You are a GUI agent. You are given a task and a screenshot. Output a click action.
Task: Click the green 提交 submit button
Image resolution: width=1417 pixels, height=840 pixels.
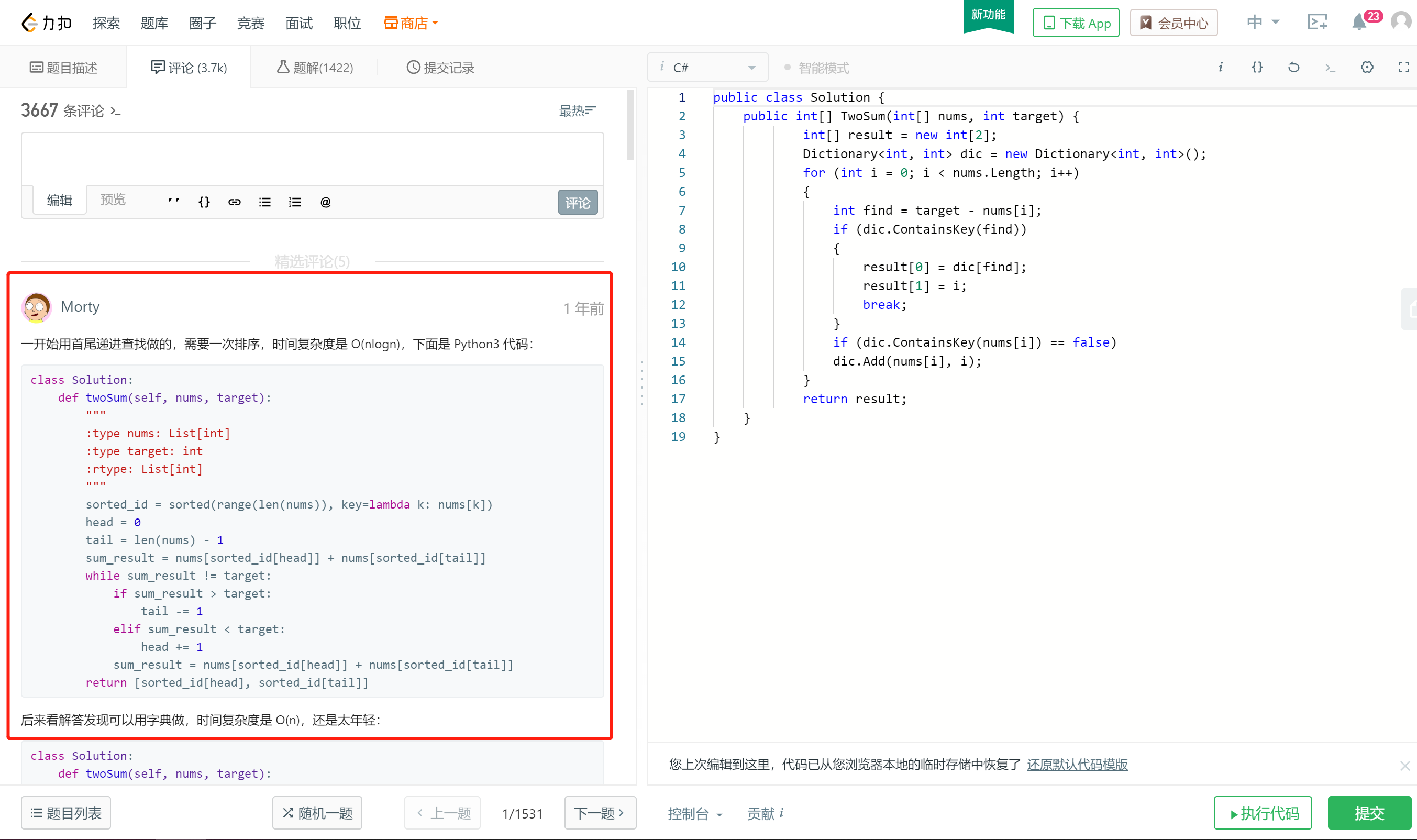1369,813
